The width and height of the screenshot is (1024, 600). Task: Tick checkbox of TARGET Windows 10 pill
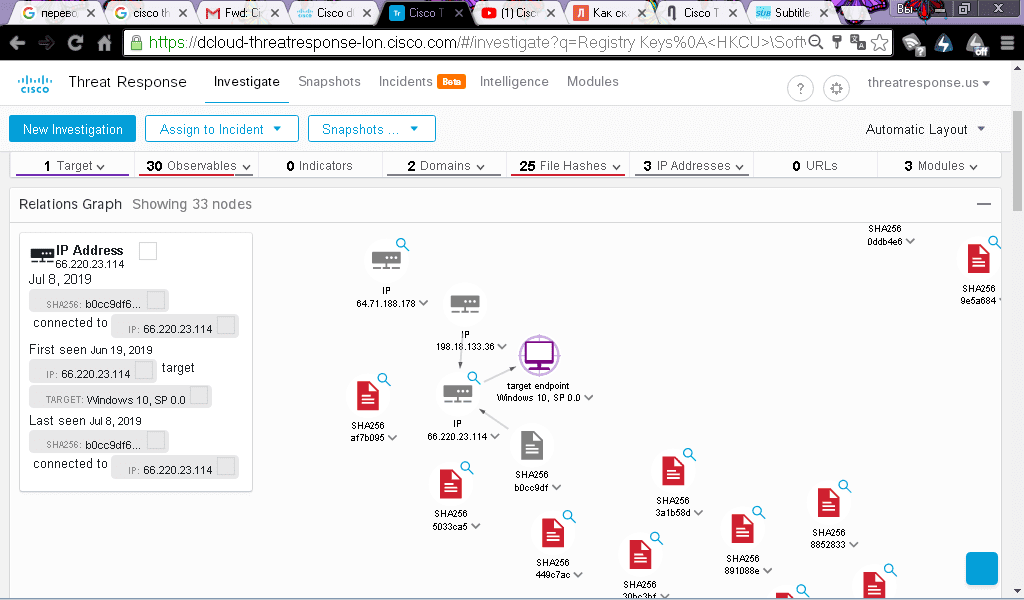pyautogui.click(x=199, y=395)
